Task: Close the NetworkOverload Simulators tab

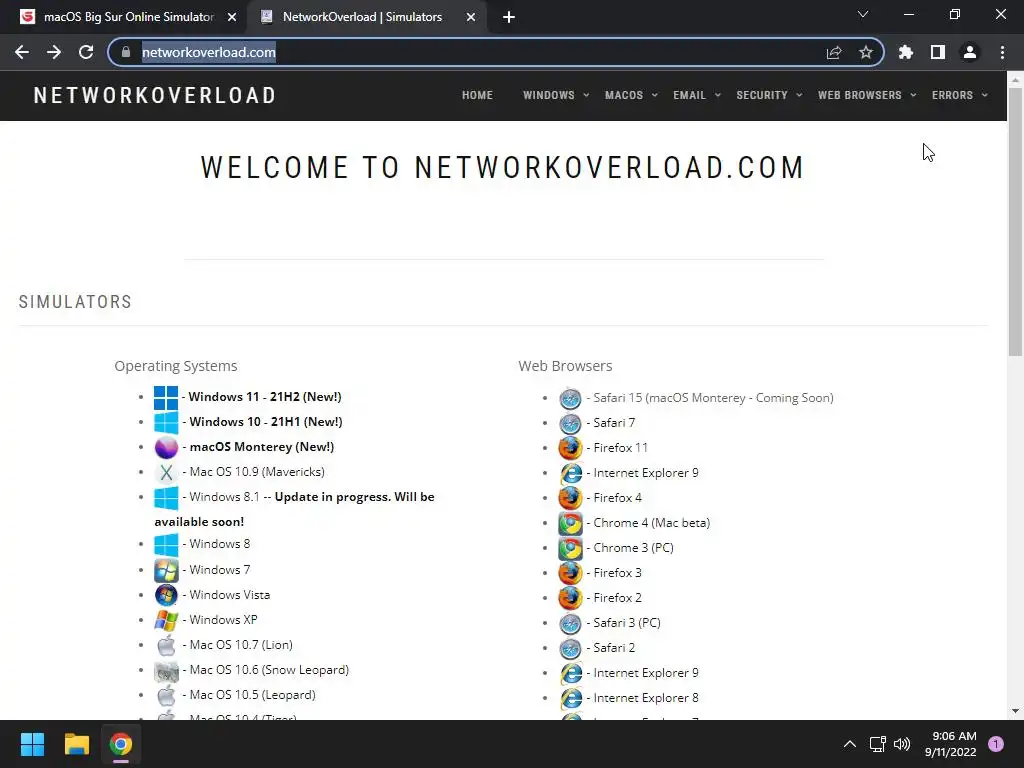Action: [x=471, y=17]
